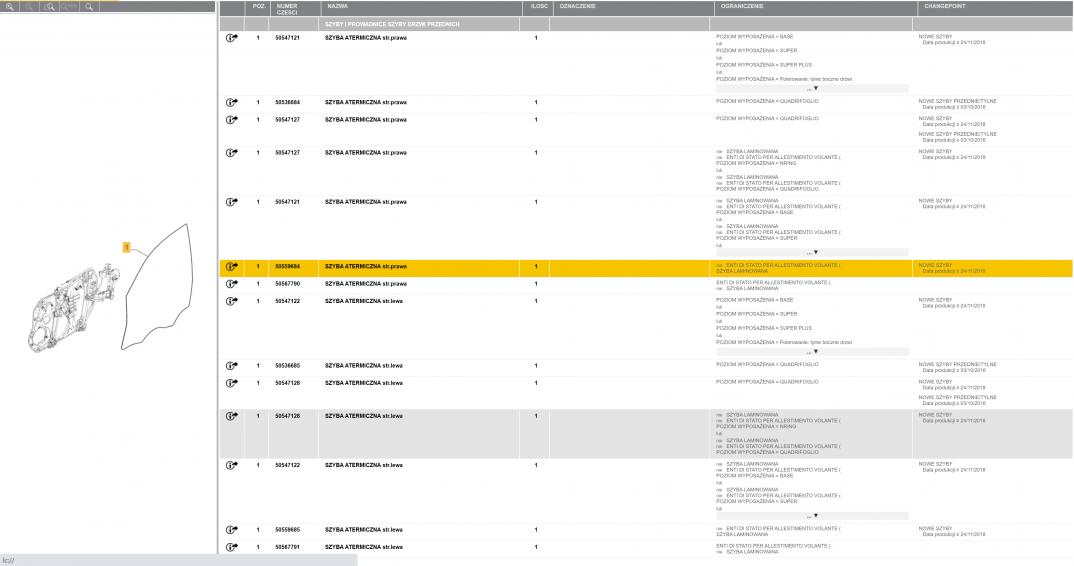The height and width of the screenshot is (566, 1074).
Task: Click the ILOSC column header
Action: (539, 6)
